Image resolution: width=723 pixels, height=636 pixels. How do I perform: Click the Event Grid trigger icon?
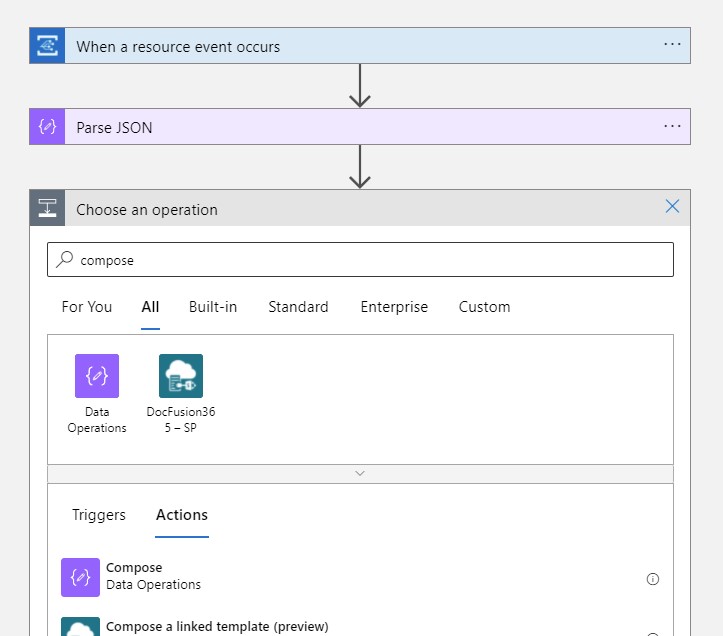[47, 46]
